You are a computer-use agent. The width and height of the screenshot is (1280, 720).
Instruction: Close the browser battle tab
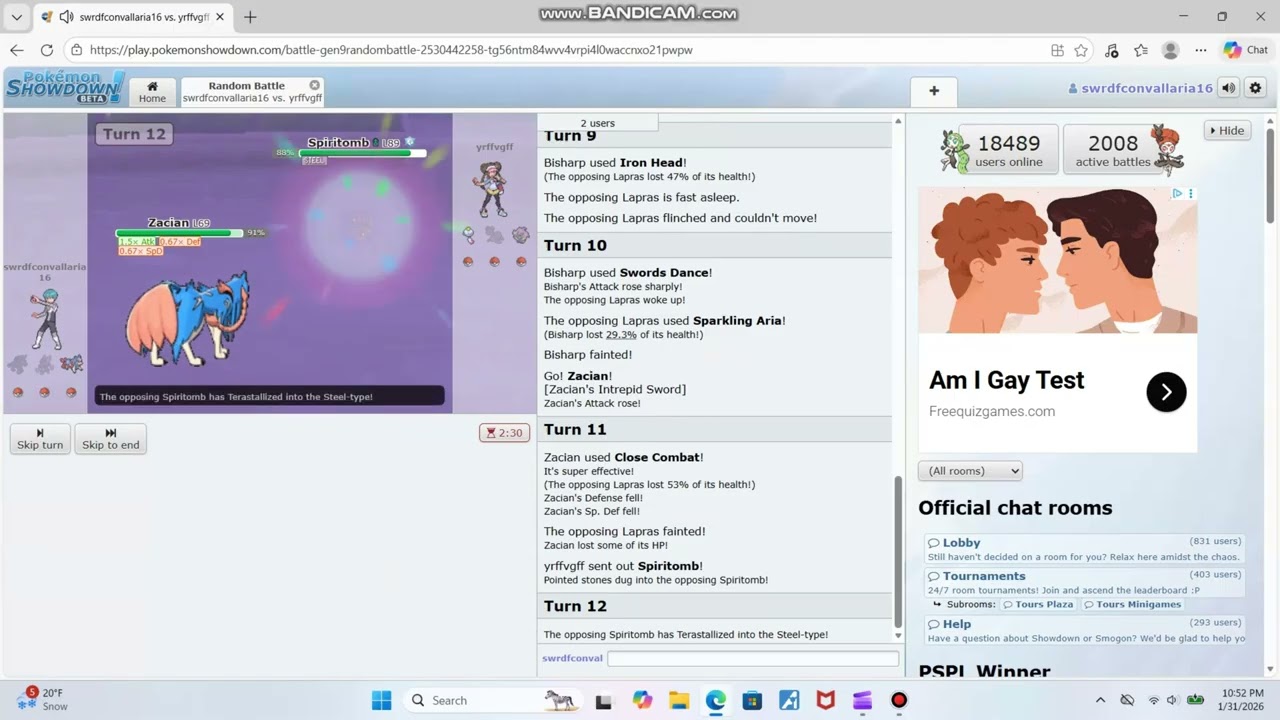(x=219, y=17)
